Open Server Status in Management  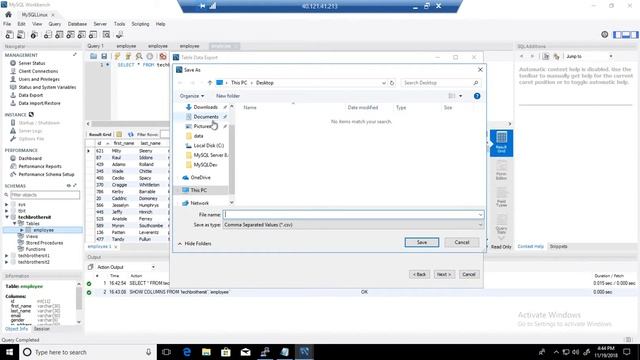(32, 63)
